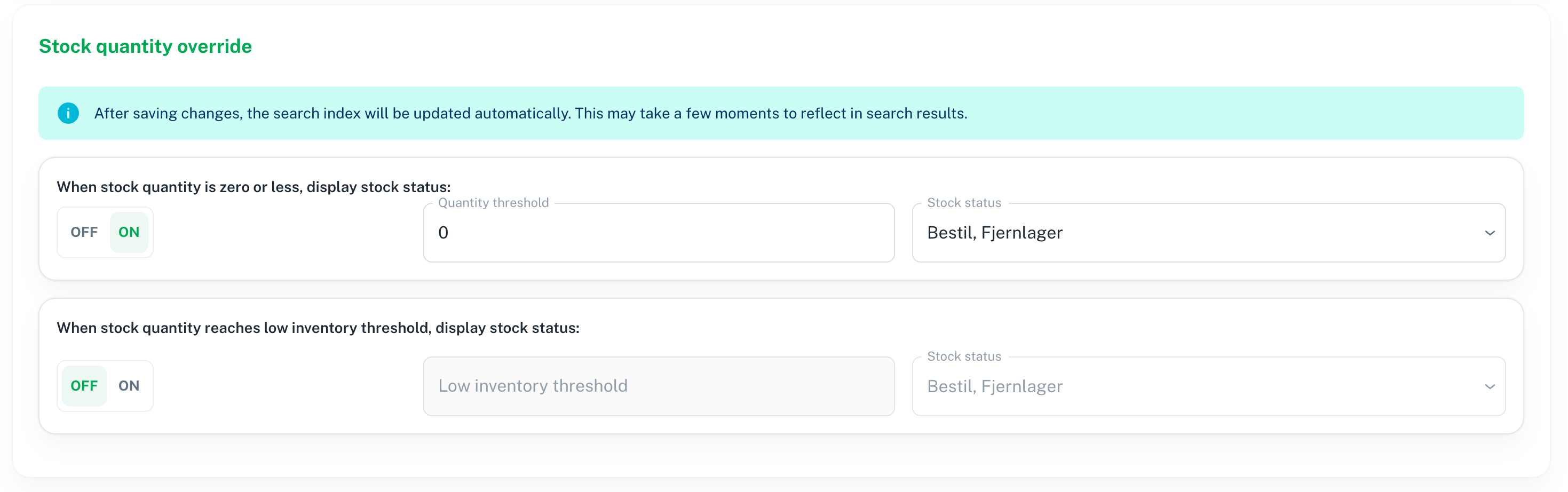Image resolution: width=1568 pixels, height=492 pixels.
Task: Focus the Quantity threshold input field
Action: (659, 233)
